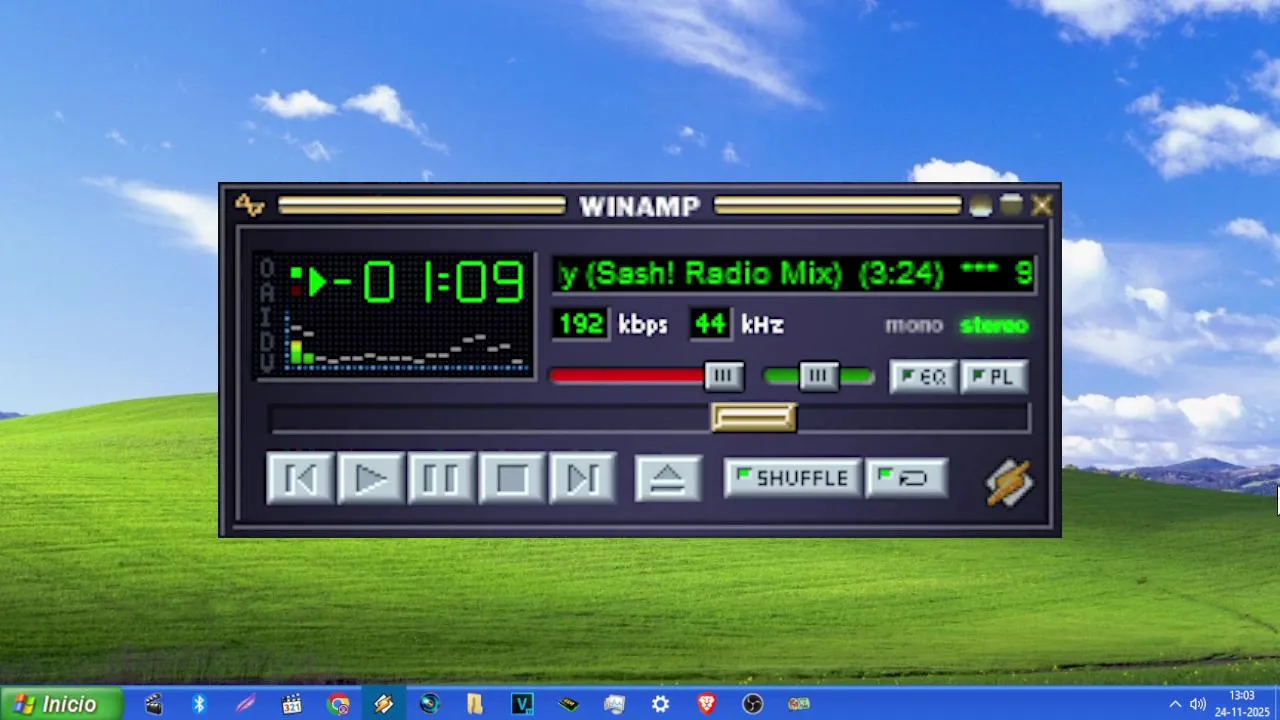Show hidden system tray icons

1175,704
